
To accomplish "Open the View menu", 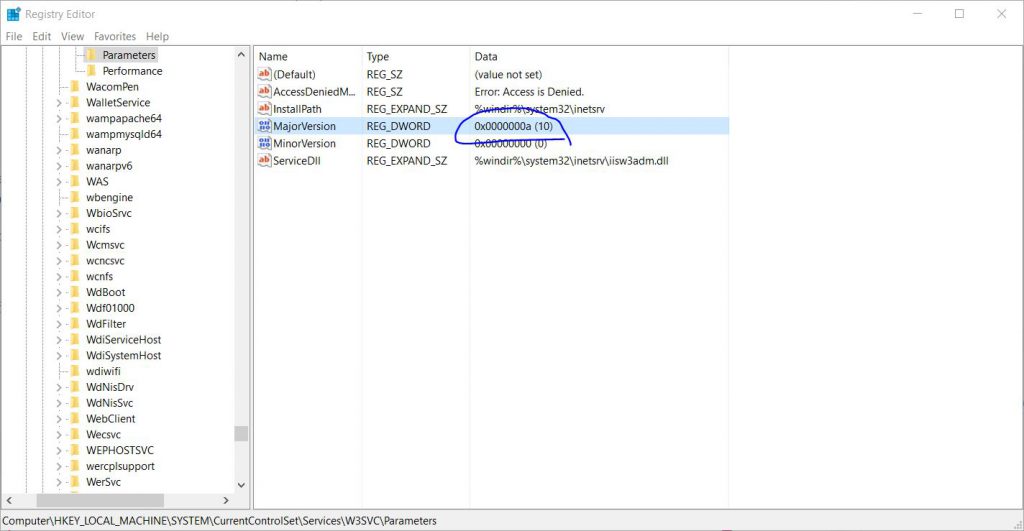I will (72, 37).
